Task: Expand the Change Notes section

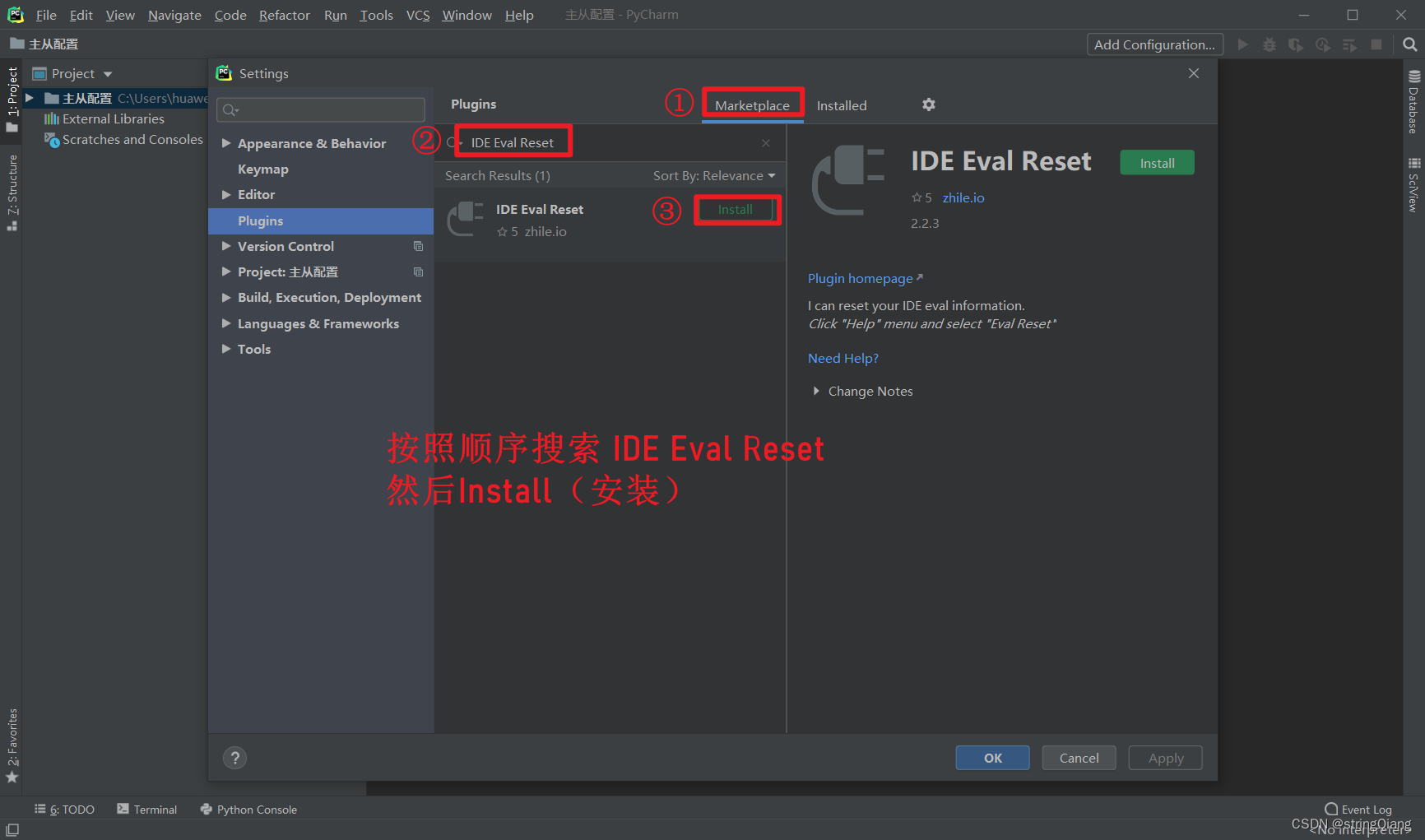Action: pyautogui.click(x=816, y=391)
